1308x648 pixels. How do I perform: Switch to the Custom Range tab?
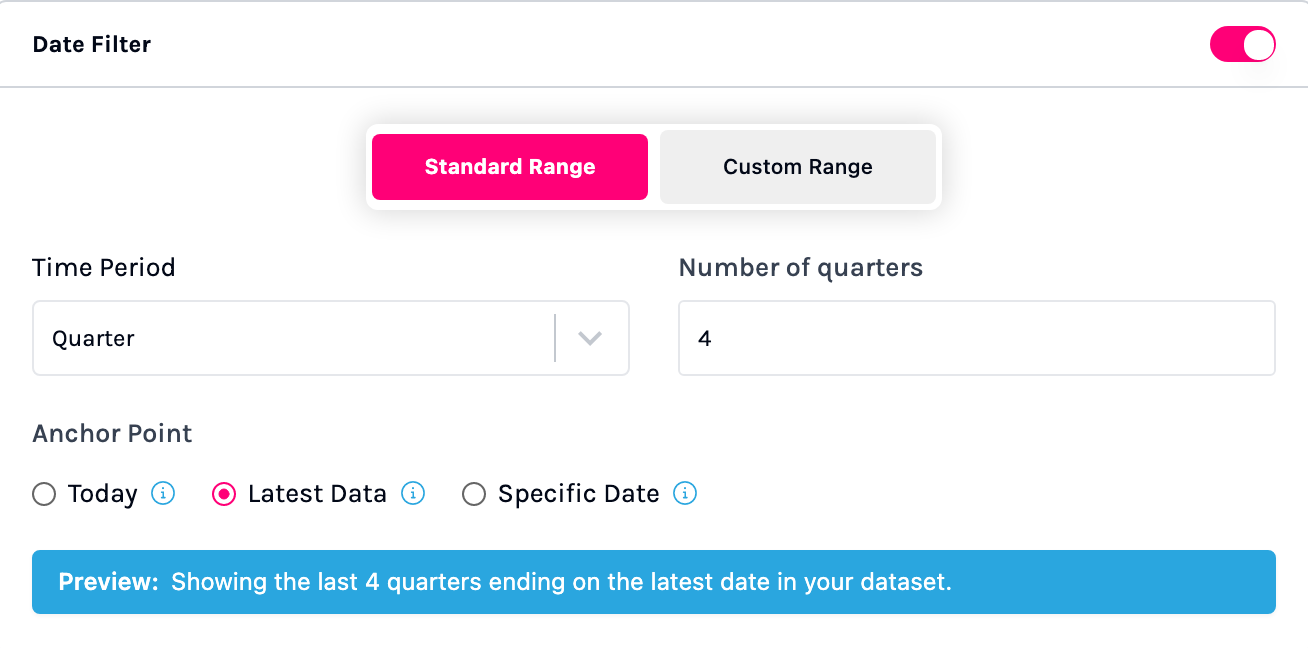(798, 167)
